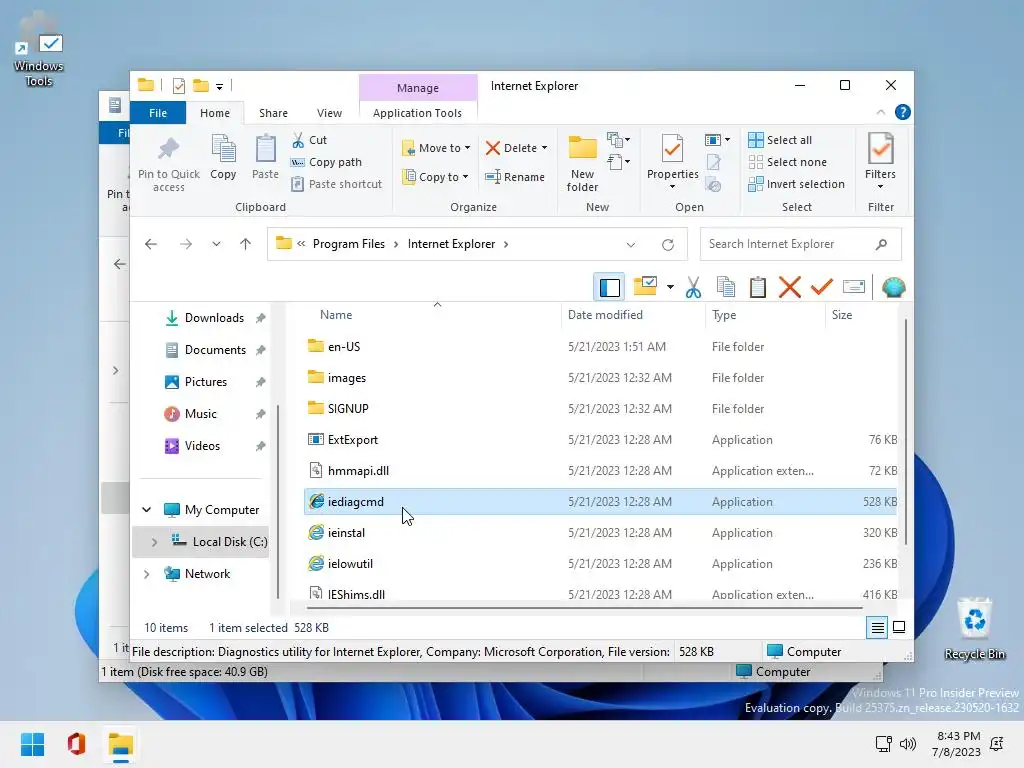This screenshot has height=768, width=1024.
Task: Switch to large icons view in status bar
Action: (x=899, y=628)
